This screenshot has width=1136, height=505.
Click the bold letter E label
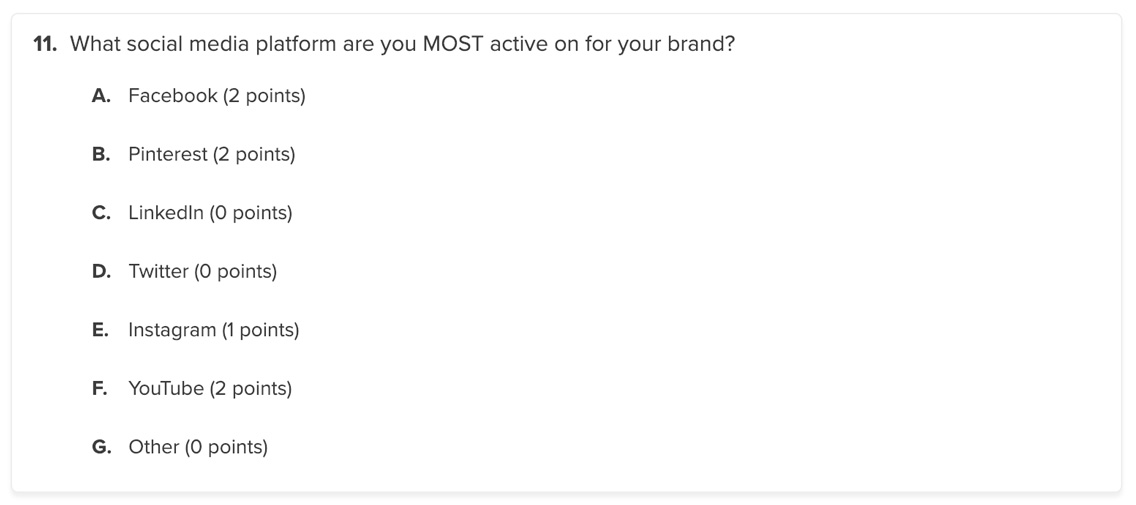[x=101, y=330]
